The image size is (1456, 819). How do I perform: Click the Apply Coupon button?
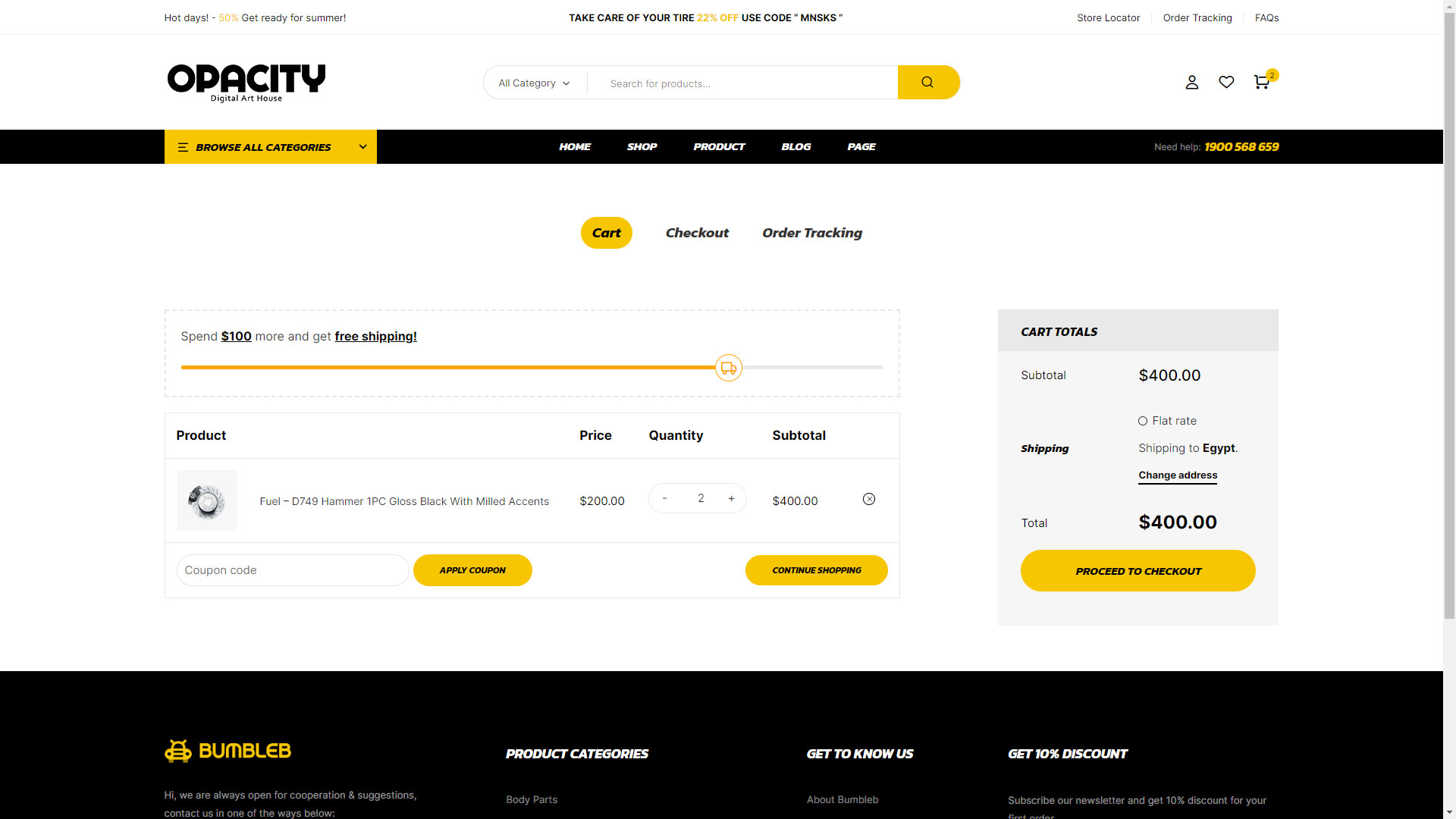(472, 570)
